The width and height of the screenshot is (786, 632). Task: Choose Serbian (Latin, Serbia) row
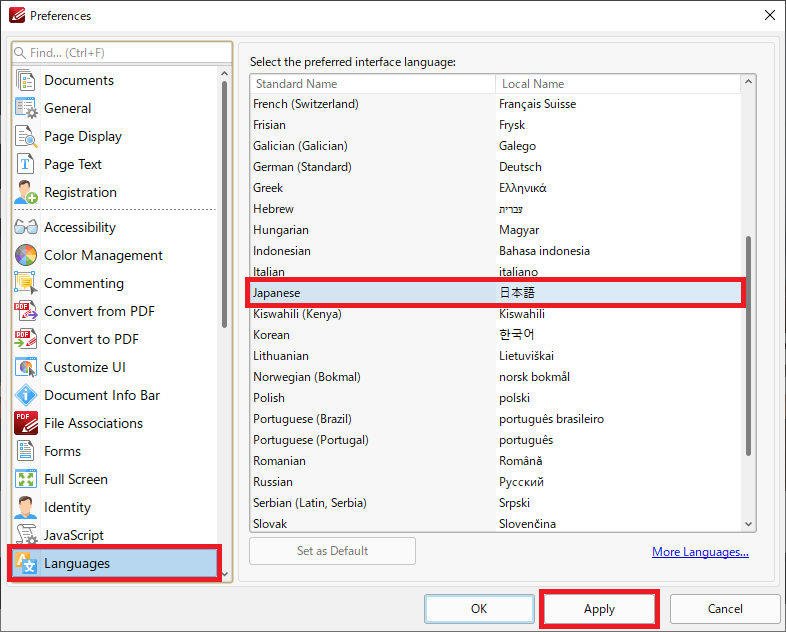click(x=495, y=503)
